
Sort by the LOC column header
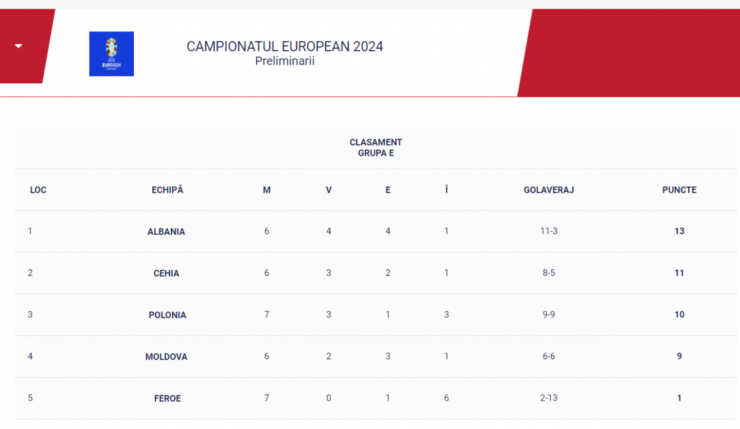[x=38, y=190]
